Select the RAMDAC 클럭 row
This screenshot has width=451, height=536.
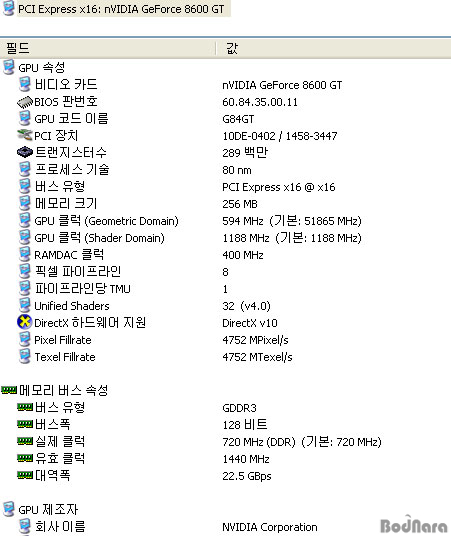[225, 255]
